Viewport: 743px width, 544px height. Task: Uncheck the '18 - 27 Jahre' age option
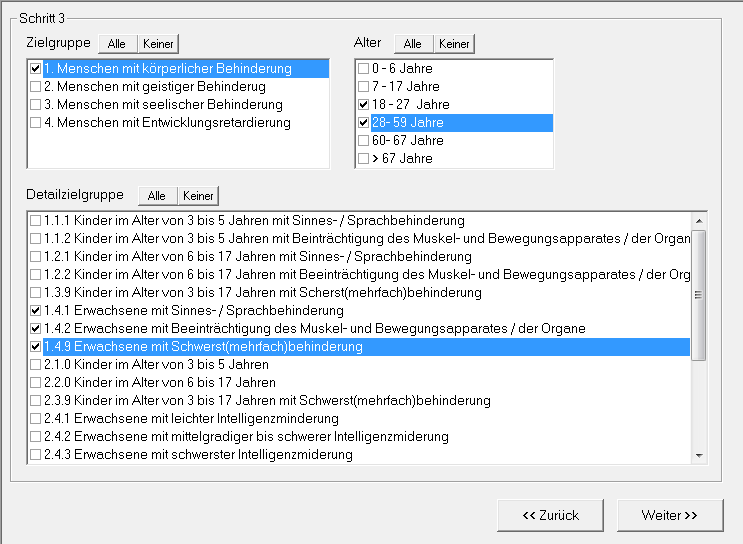click(x=364, y=105)
